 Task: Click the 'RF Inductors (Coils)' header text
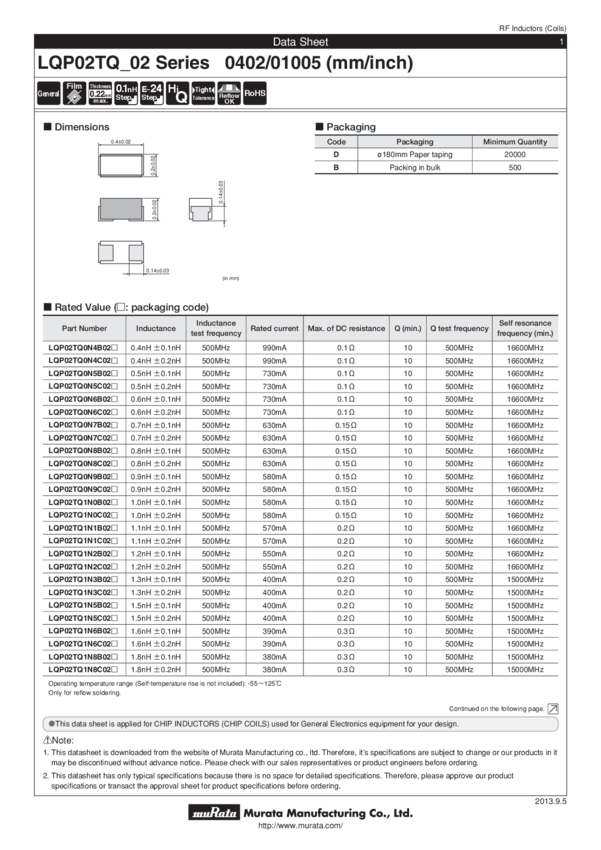[x=533, y=28]
